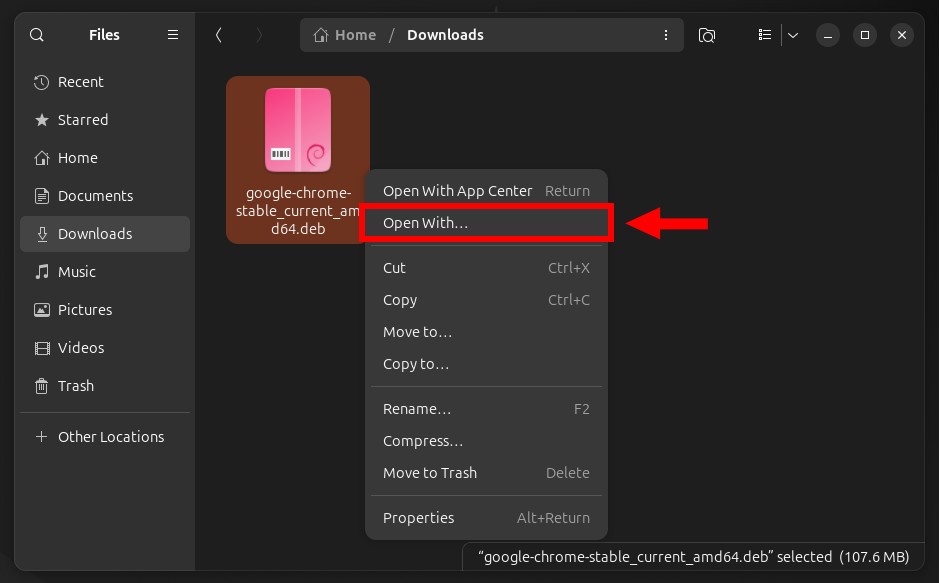Image resolution: width=940 pixels, height=583 pixels.
Task: Select Rename… in the context menu
Action: 486,409
